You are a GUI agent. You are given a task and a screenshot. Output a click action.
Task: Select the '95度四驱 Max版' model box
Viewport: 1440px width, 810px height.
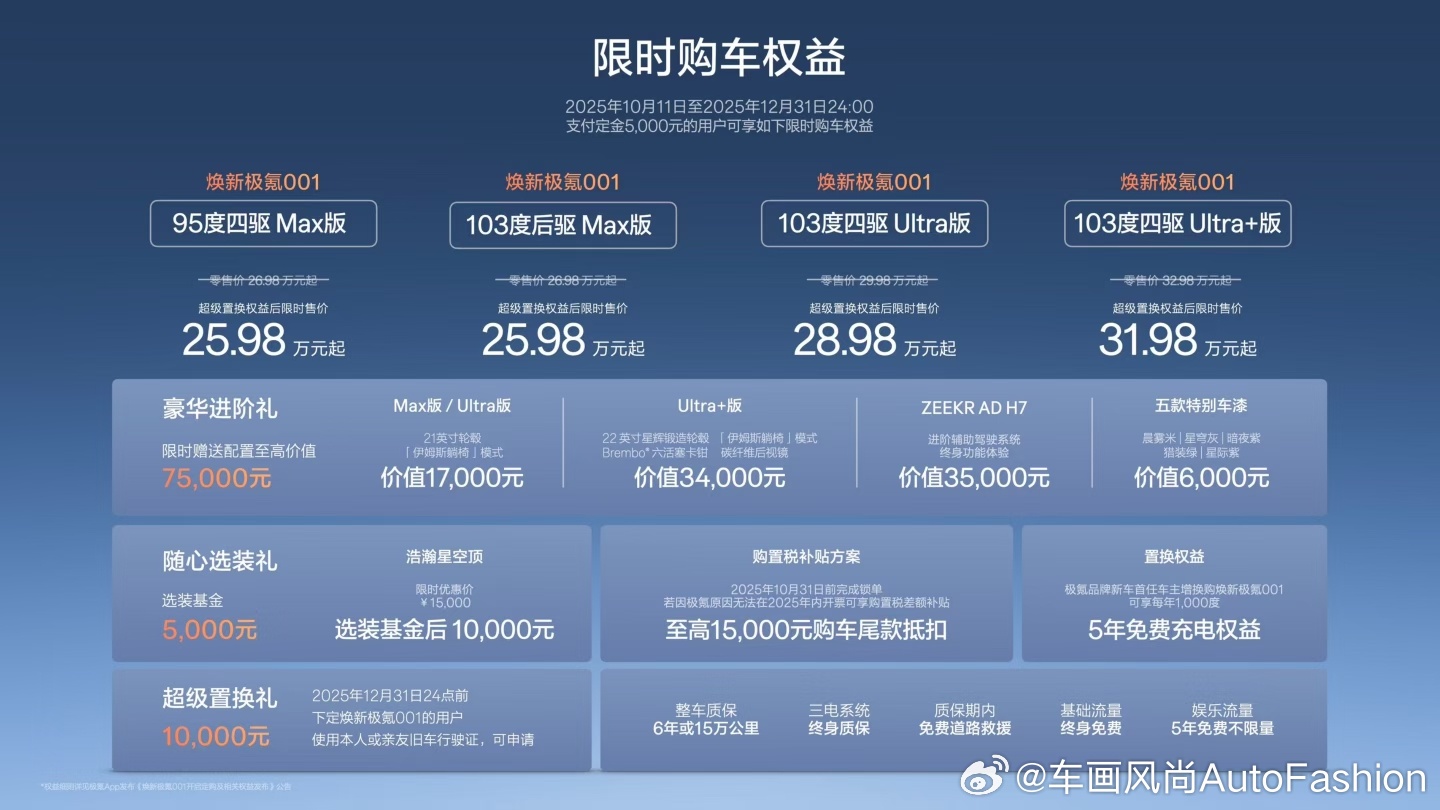point(263,223)
